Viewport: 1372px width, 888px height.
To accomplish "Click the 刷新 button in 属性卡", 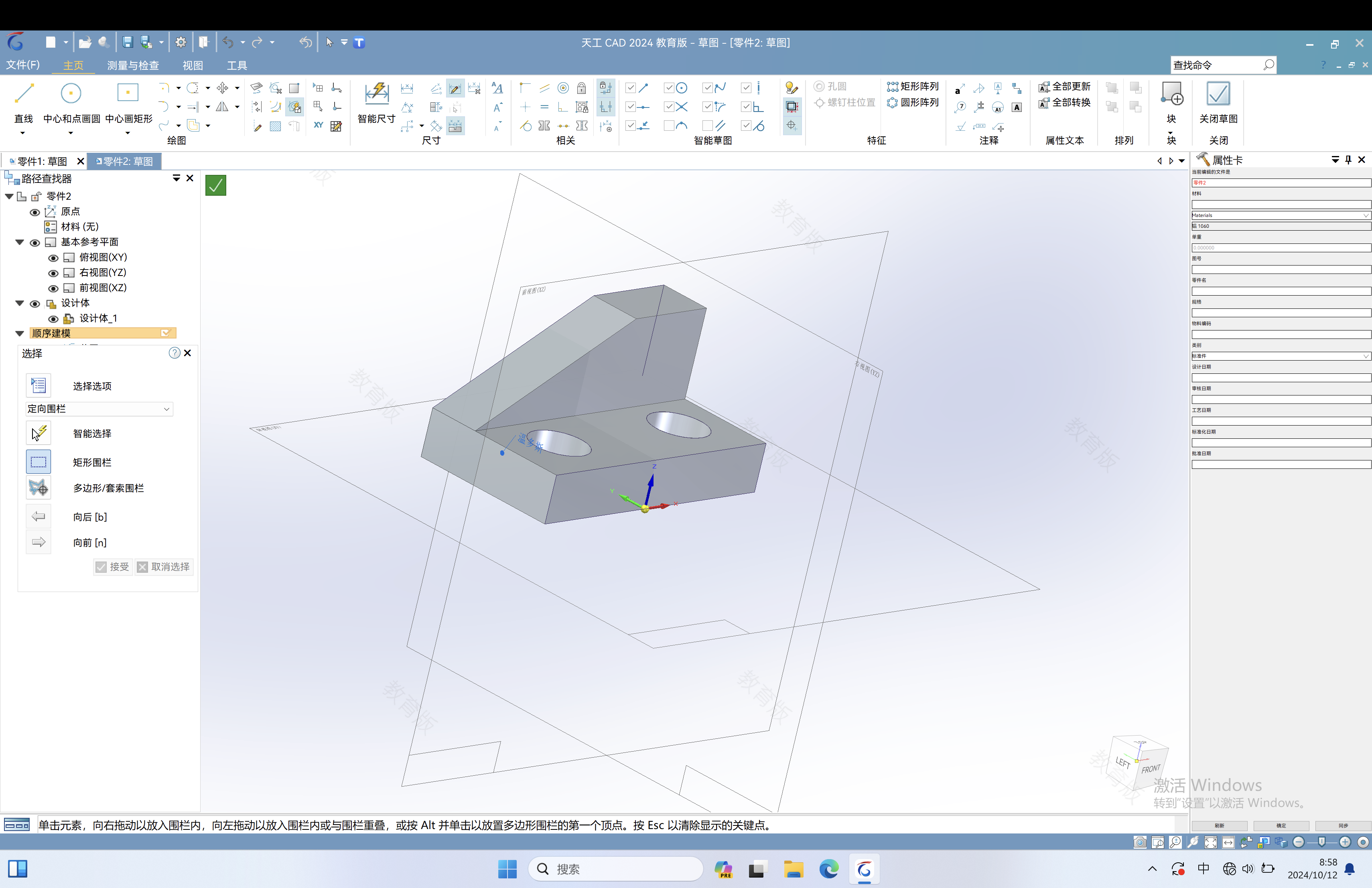I will 1219,826.
